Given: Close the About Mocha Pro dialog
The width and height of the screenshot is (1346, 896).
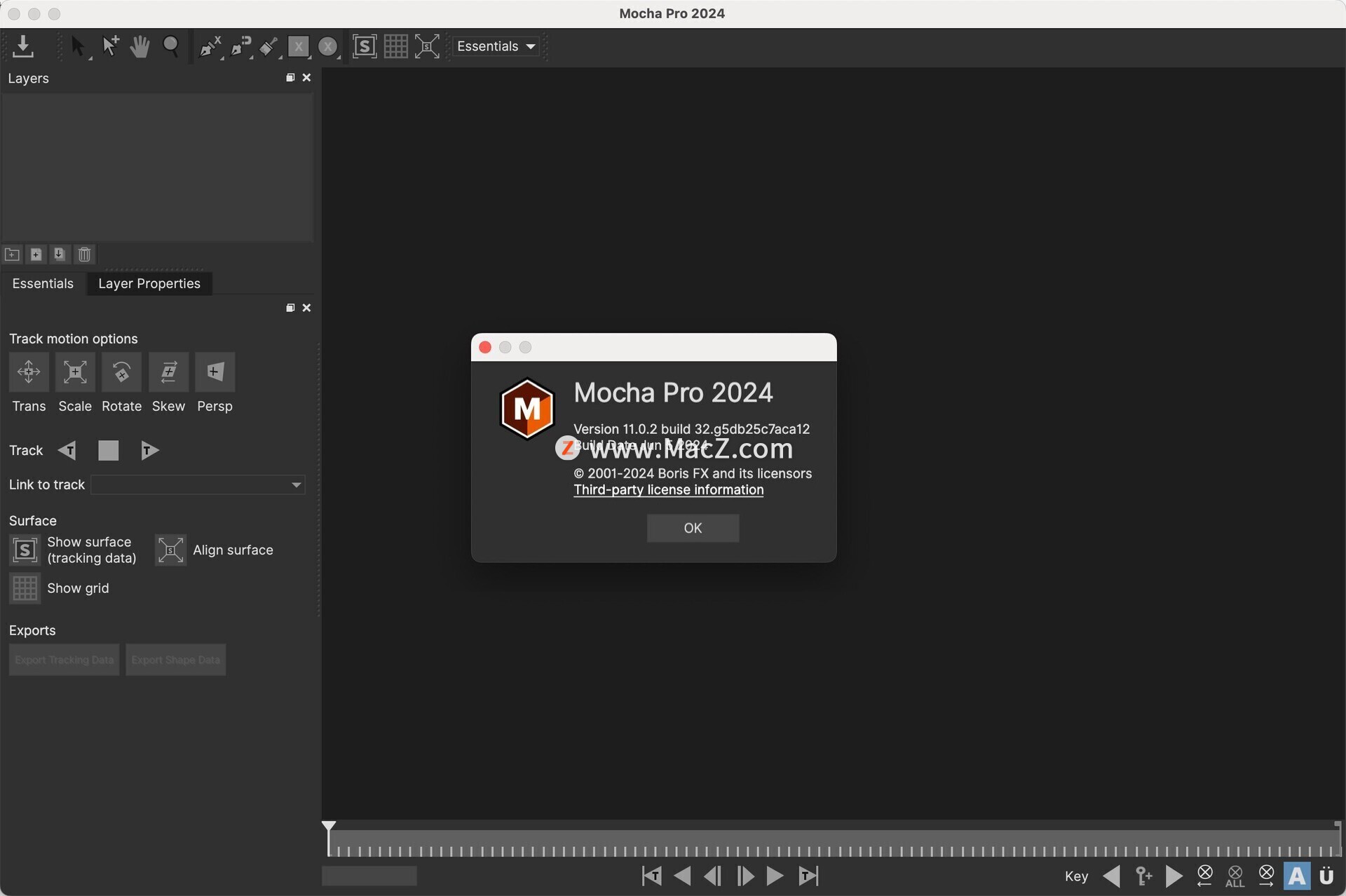Looking at the screenshot, I should tap(485, 347).
